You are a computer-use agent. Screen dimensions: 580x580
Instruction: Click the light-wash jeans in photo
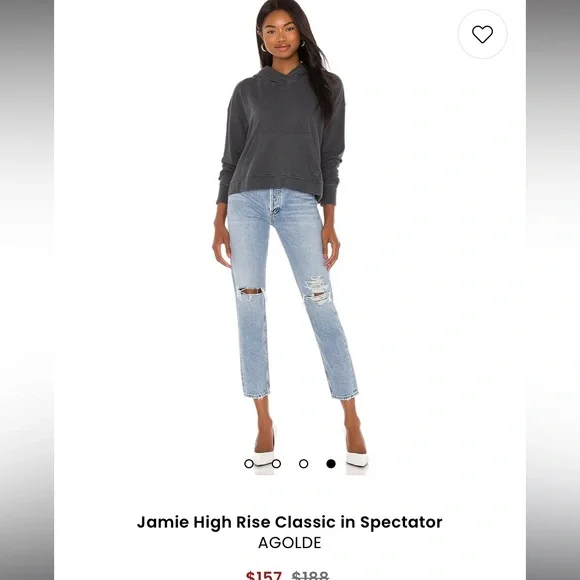(290, 294)
